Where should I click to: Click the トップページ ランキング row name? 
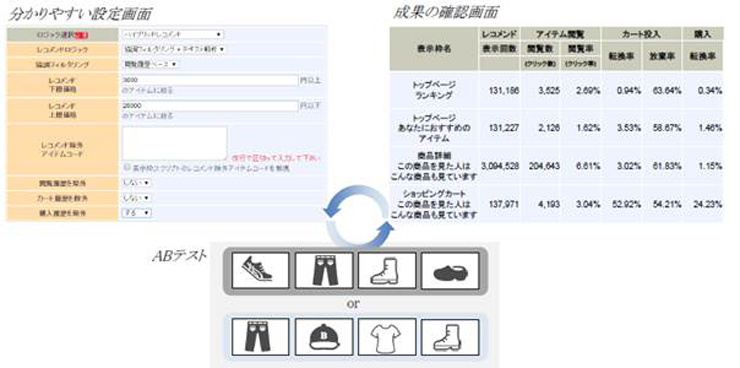pyautogui.click(x=434, y=90)
